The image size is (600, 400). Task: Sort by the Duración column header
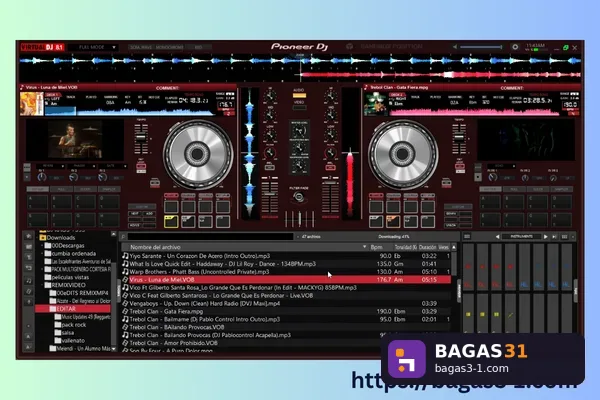click(427, 247)
